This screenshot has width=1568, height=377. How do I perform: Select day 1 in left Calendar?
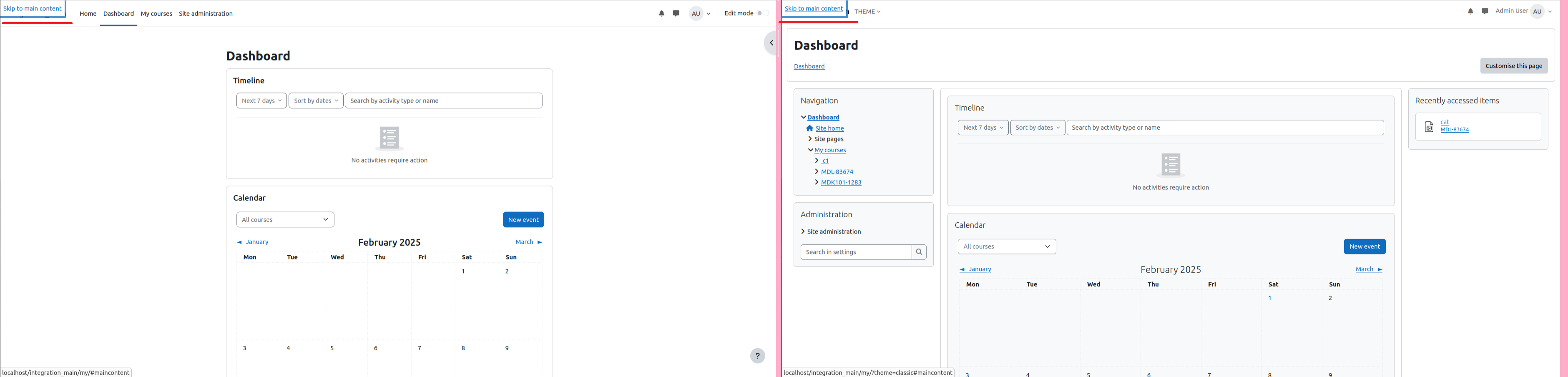(x=463, y=271)
